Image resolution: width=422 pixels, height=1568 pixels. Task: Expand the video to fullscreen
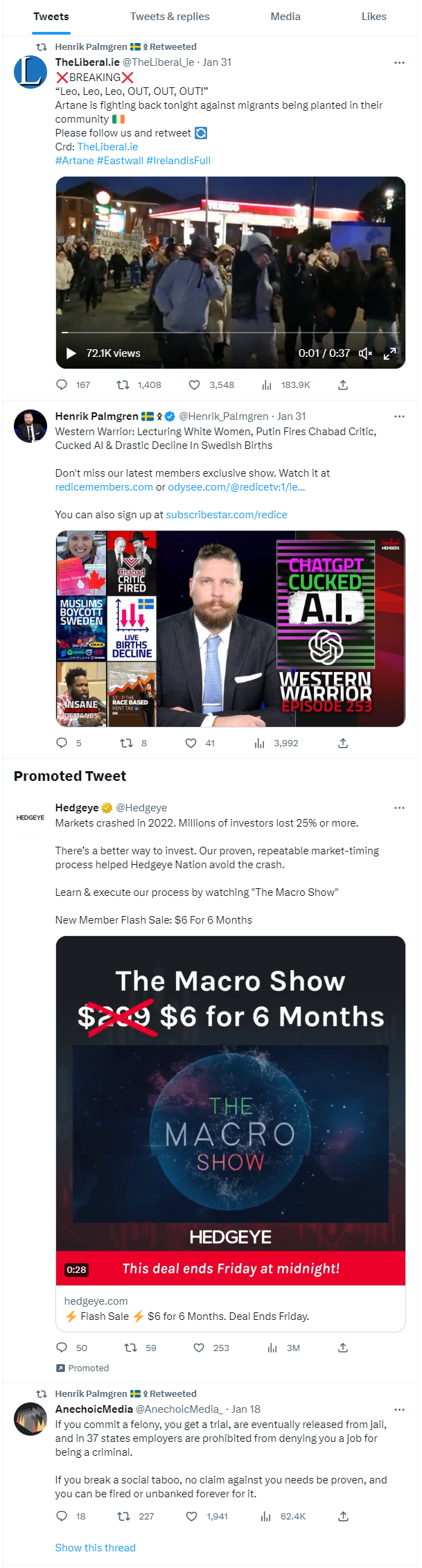(390, 353)
